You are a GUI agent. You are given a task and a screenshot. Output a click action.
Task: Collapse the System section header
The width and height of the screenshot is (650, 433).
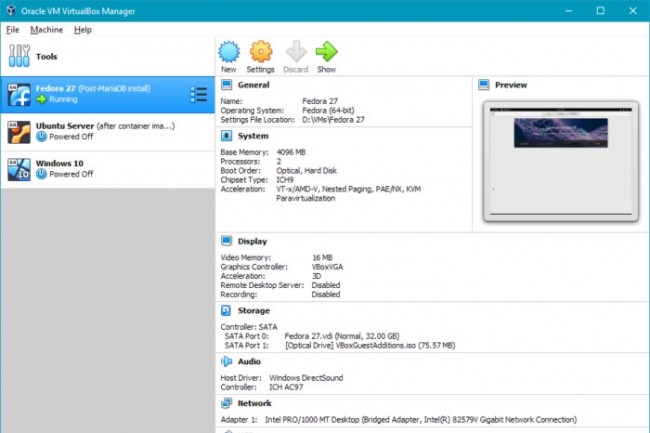pos(252,135)
